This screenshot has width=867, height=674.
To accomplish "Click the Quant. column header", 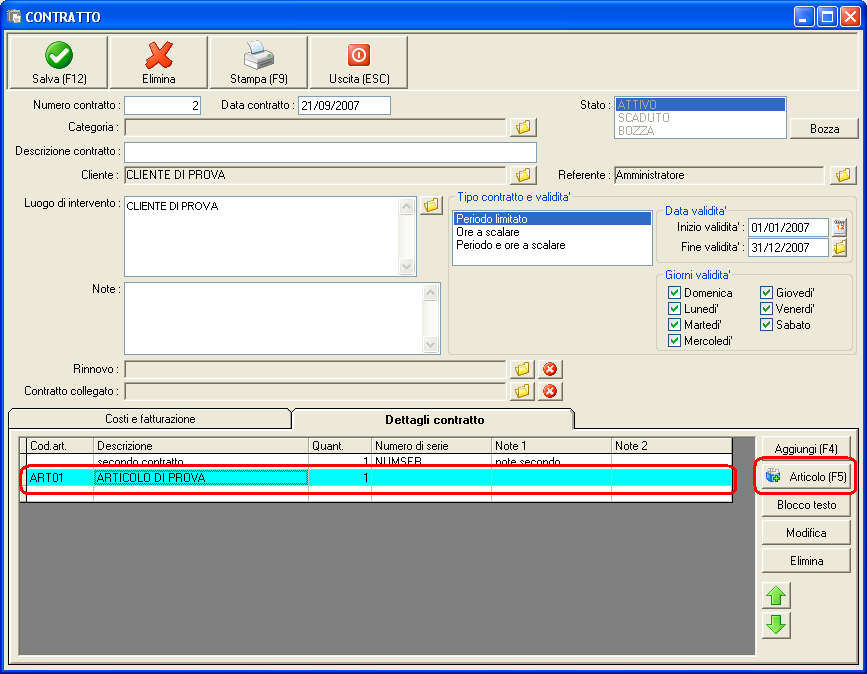I will pyautogui.click(x=340, y=446).
